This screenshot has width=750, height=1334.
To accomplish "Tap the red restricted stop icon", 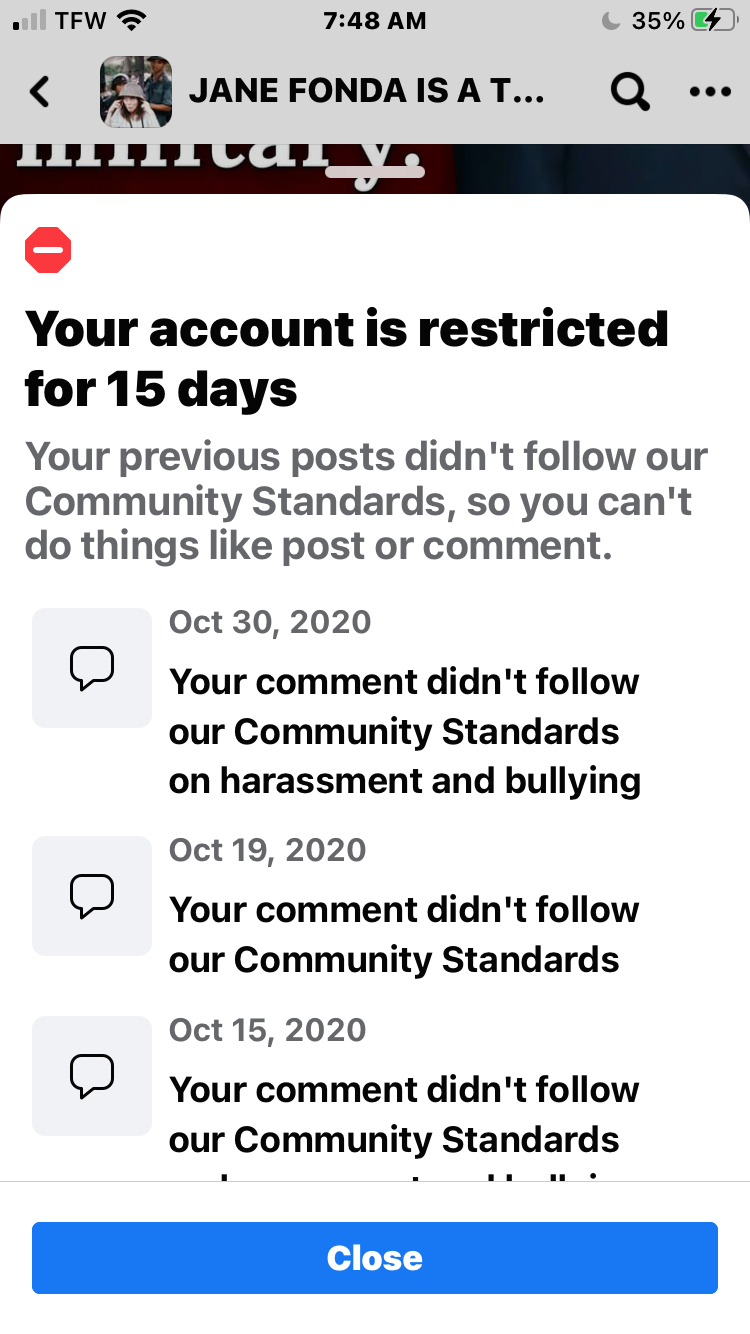I will point(48,250).
